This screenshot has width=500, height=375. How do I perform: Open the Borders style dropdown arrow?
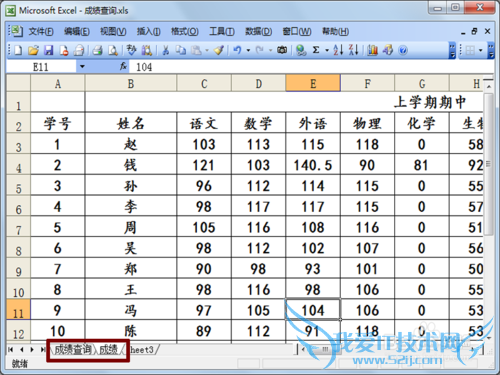point(481,50)
